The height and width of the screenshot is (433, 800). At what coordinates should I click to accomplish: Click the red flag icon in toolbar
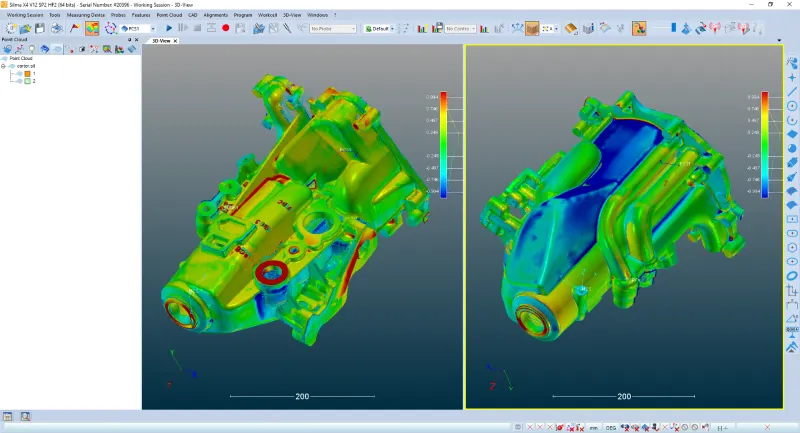(x=74, y=28)
